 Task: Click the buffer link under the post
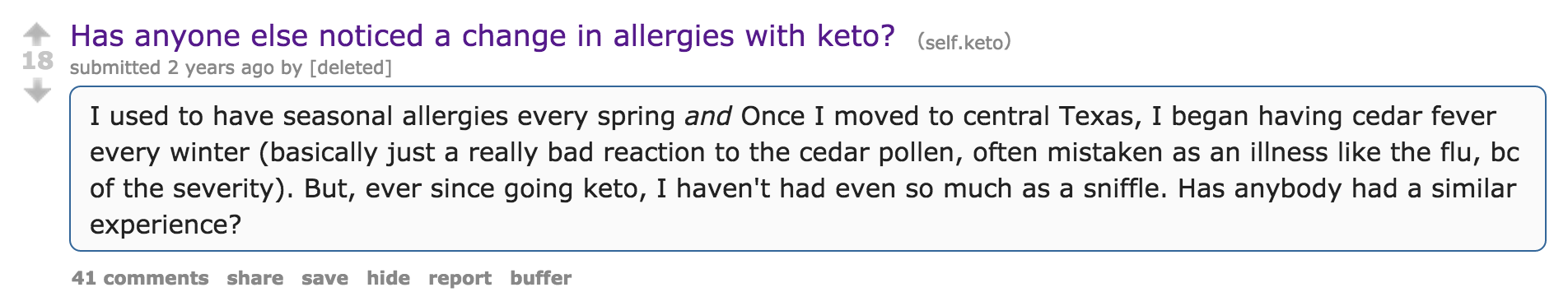(540, 278)
